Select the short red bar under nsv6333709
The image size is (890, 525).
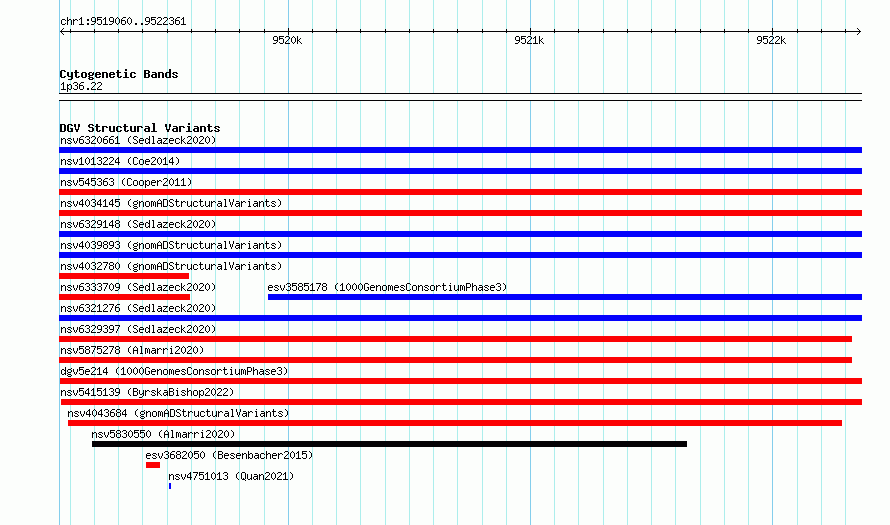124,297
